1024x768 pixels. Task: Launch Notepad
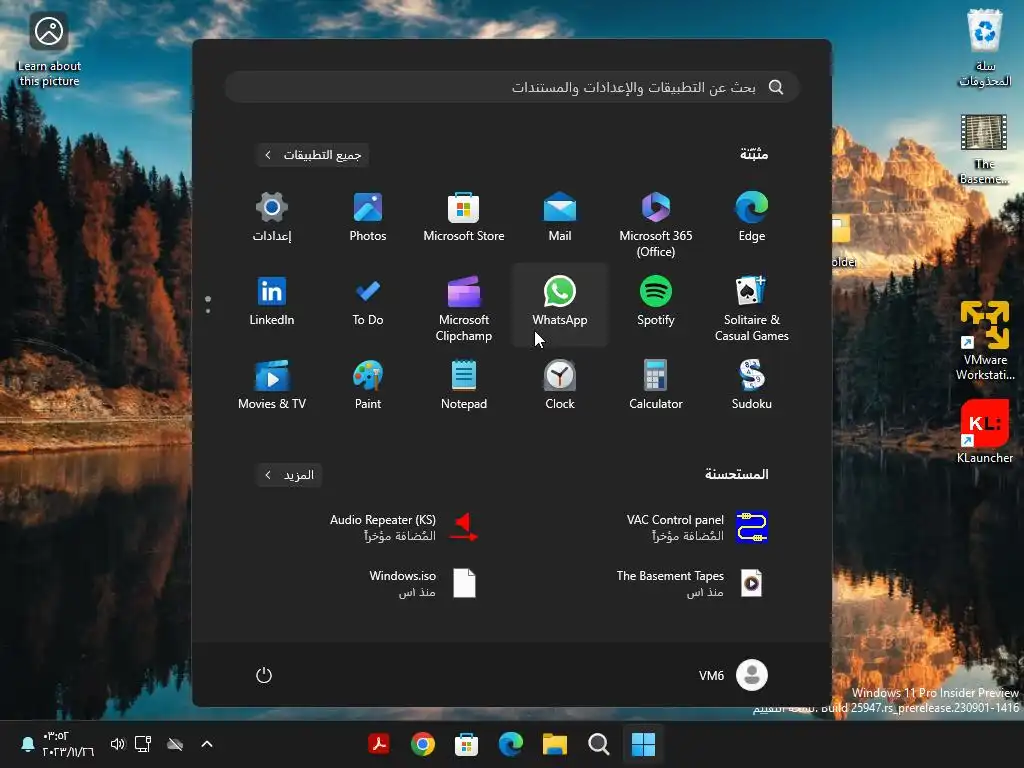coord(464,387)
